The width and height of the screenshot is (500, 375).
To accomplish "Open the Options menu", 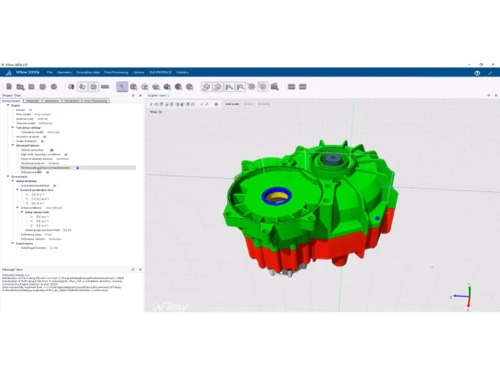I will [139, 72].
